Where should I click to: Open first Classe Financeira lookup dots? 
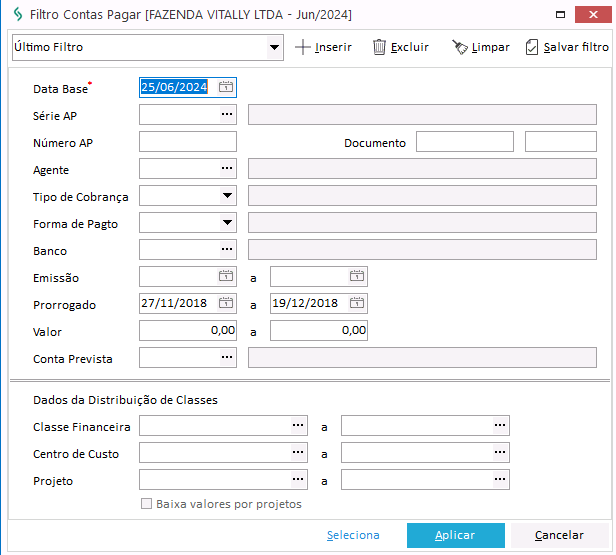pos(298,425)
